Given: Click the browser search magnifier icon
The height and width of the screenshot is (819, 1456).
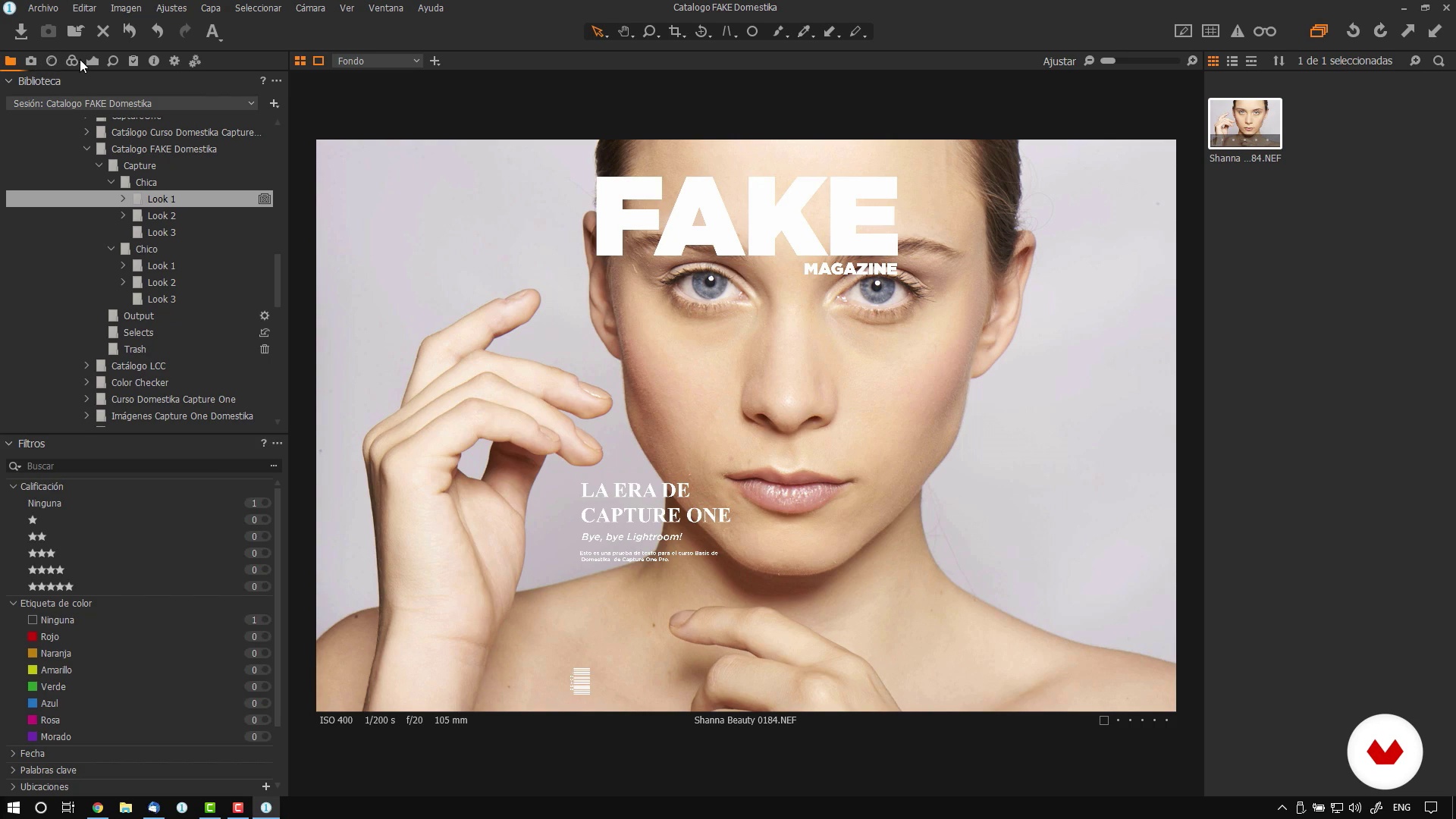Looking at the screenshot, I should [1439, 61].
